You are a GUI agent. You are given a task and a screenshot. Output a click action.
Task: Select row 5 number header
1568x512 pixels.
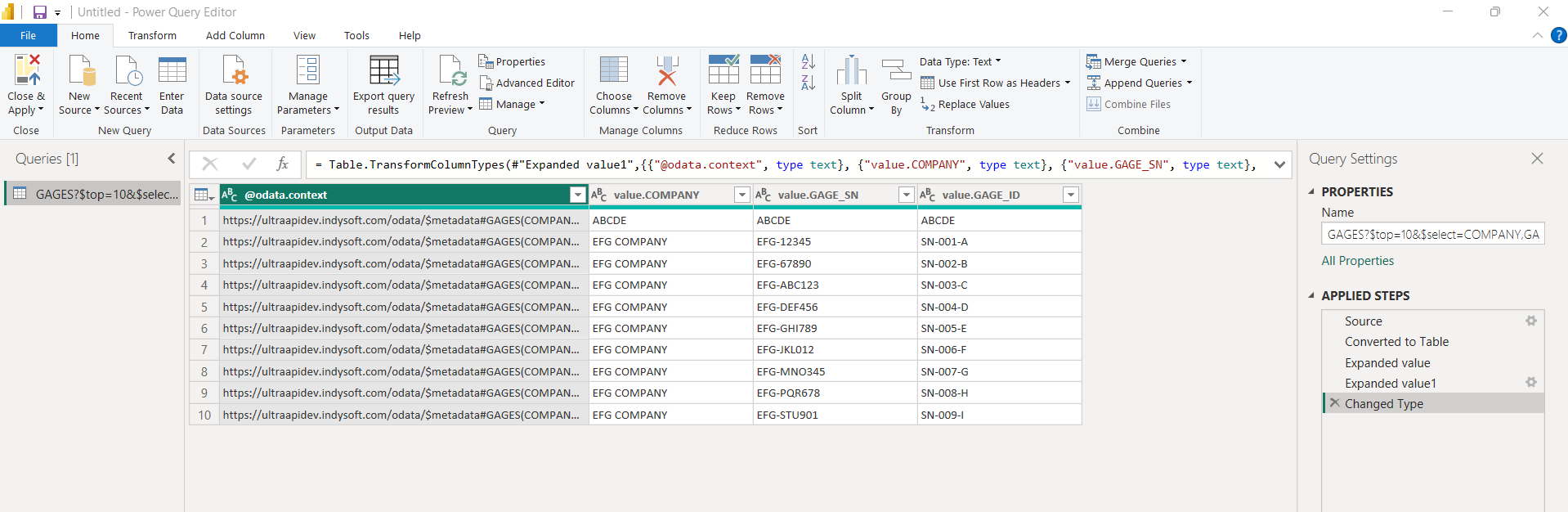tap(204, 307)
